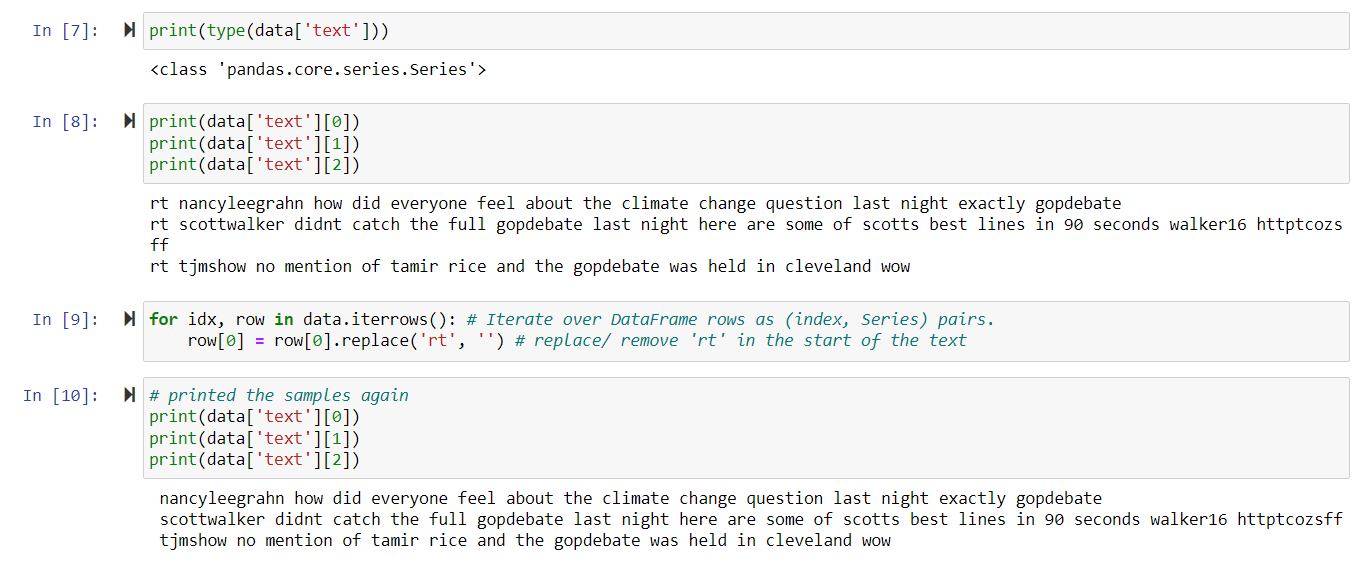Click the '# printed the samples again' comment
1364x570 pixels.
[279, 395]
